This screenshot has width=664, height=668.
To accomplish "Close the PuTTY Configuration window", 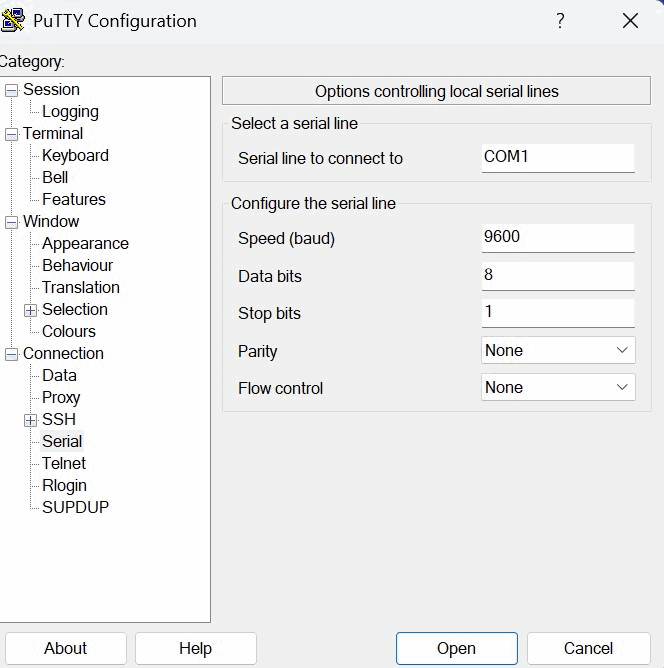I will (630, 20).
